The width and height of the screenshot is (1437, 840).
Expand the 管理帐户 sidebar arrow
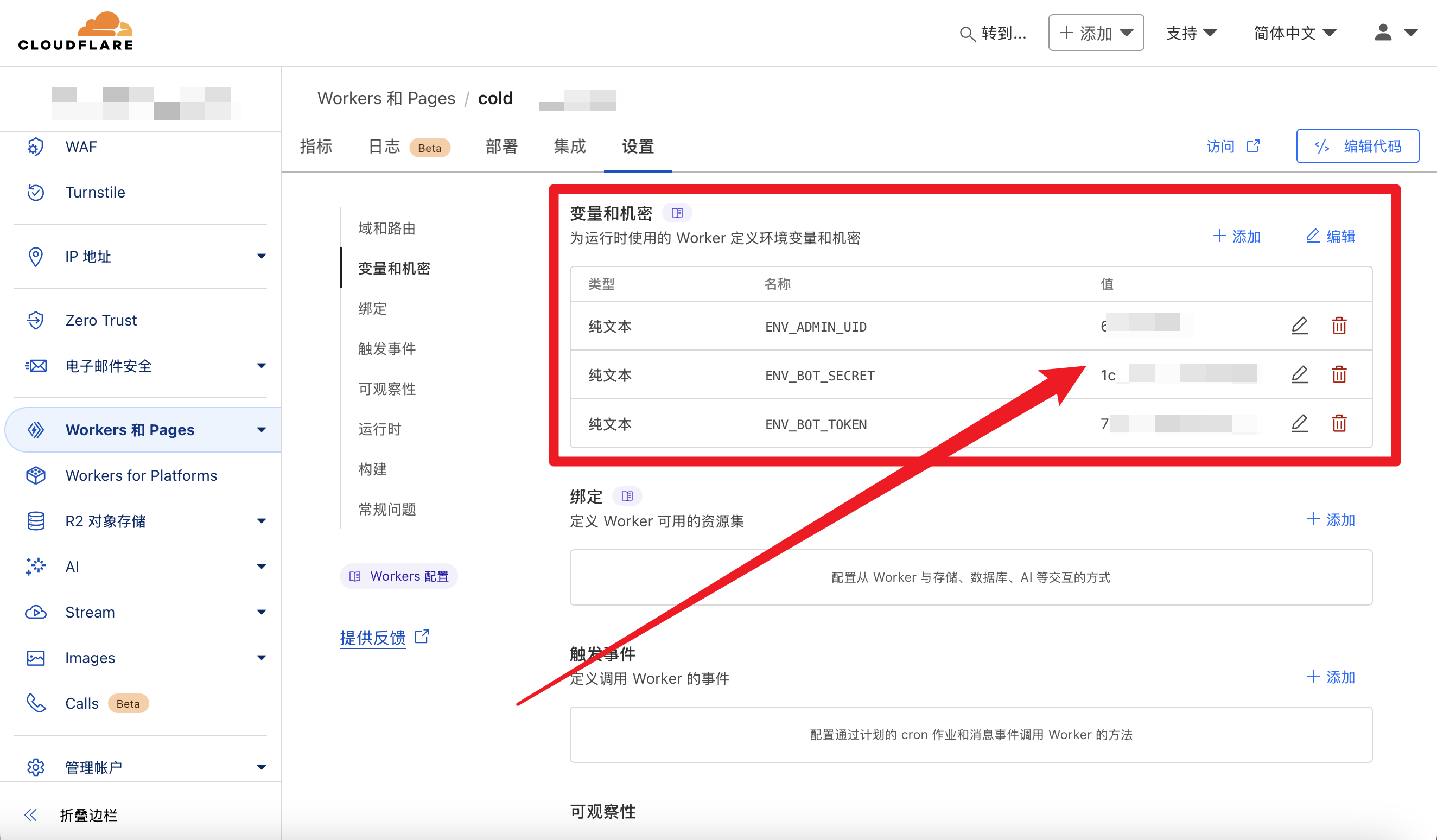tap(261, 767)
